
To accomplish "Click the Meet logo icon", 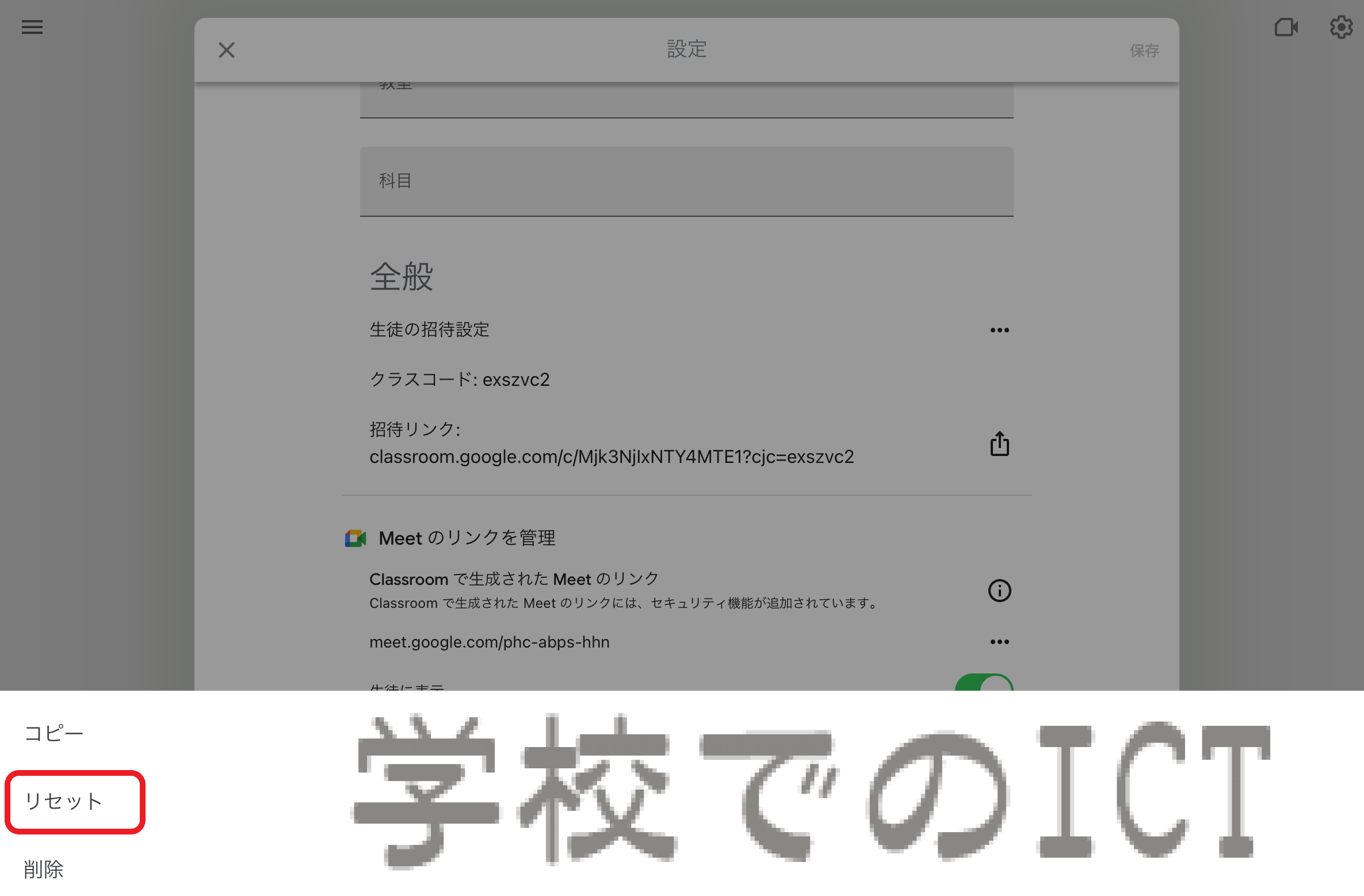I will (356, 538).
